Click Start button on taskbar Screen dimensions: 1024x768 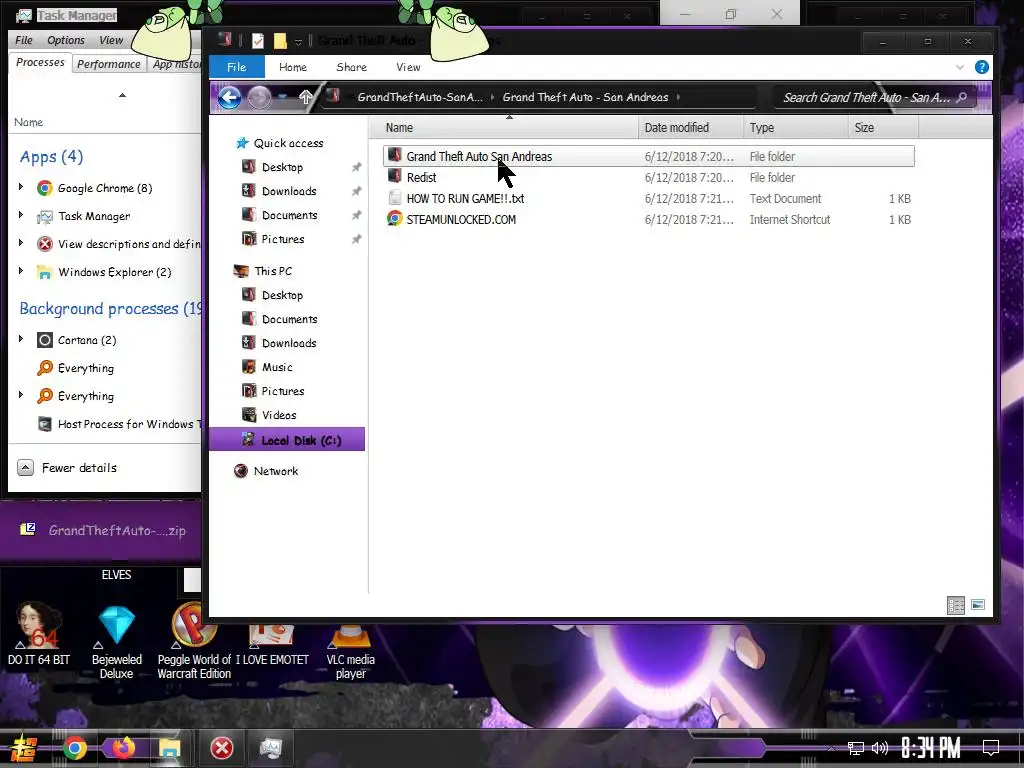(x=22, y=748)
